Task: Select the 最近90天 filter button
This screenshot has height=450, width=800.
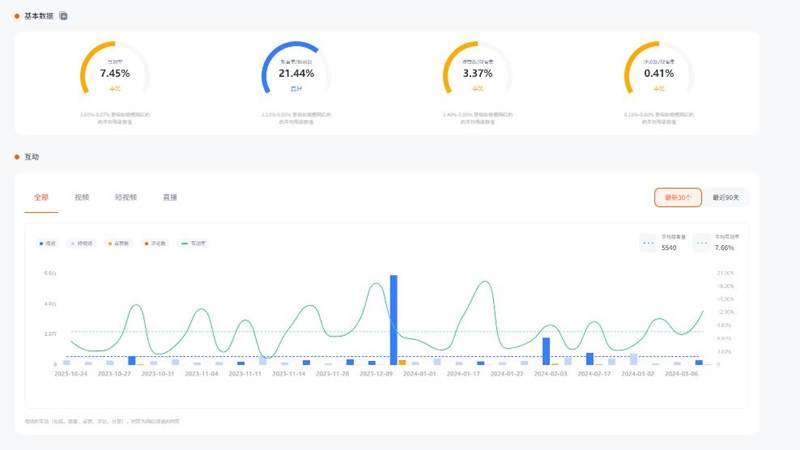Action: [726, 198]
